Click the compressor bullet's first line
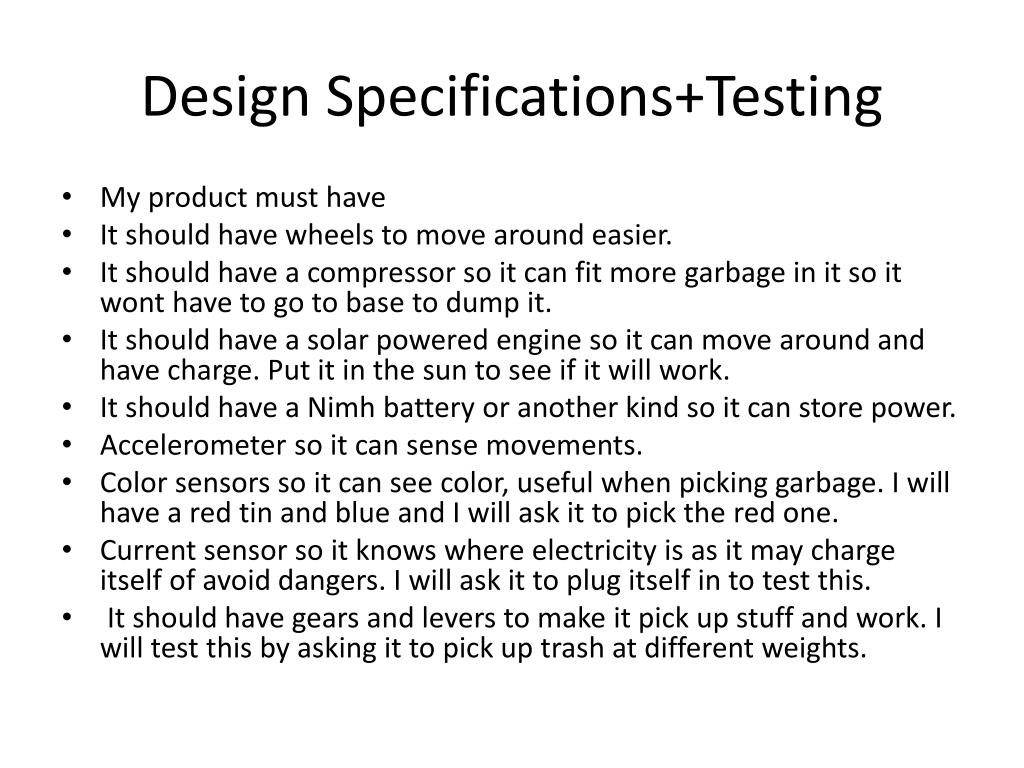 (x=500, y=273)
